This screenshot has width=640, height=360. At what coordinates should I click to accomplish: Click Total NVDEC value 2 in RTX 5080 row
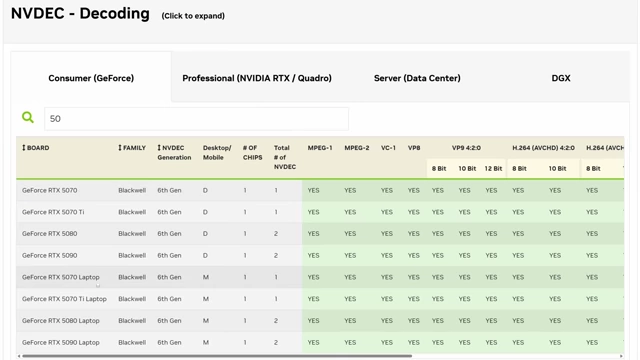pyautogui.click(x=276, y=233)
